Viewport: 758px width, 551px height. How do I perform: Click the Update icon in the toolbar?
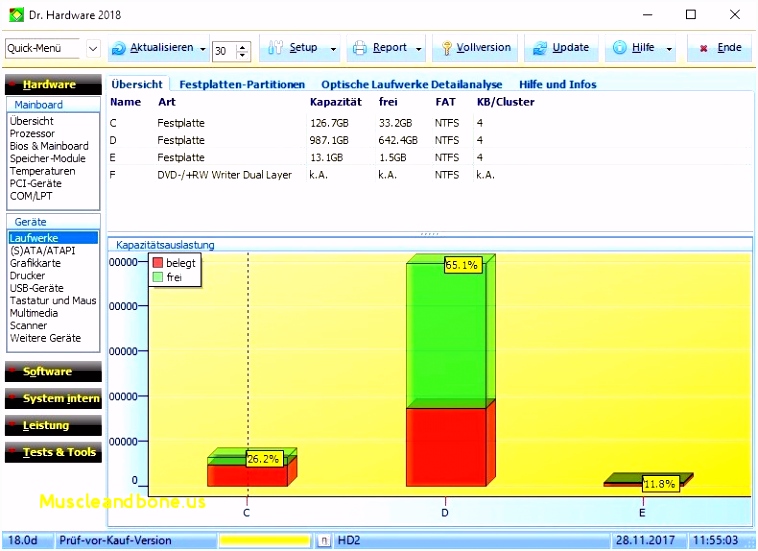click(539, 48)
